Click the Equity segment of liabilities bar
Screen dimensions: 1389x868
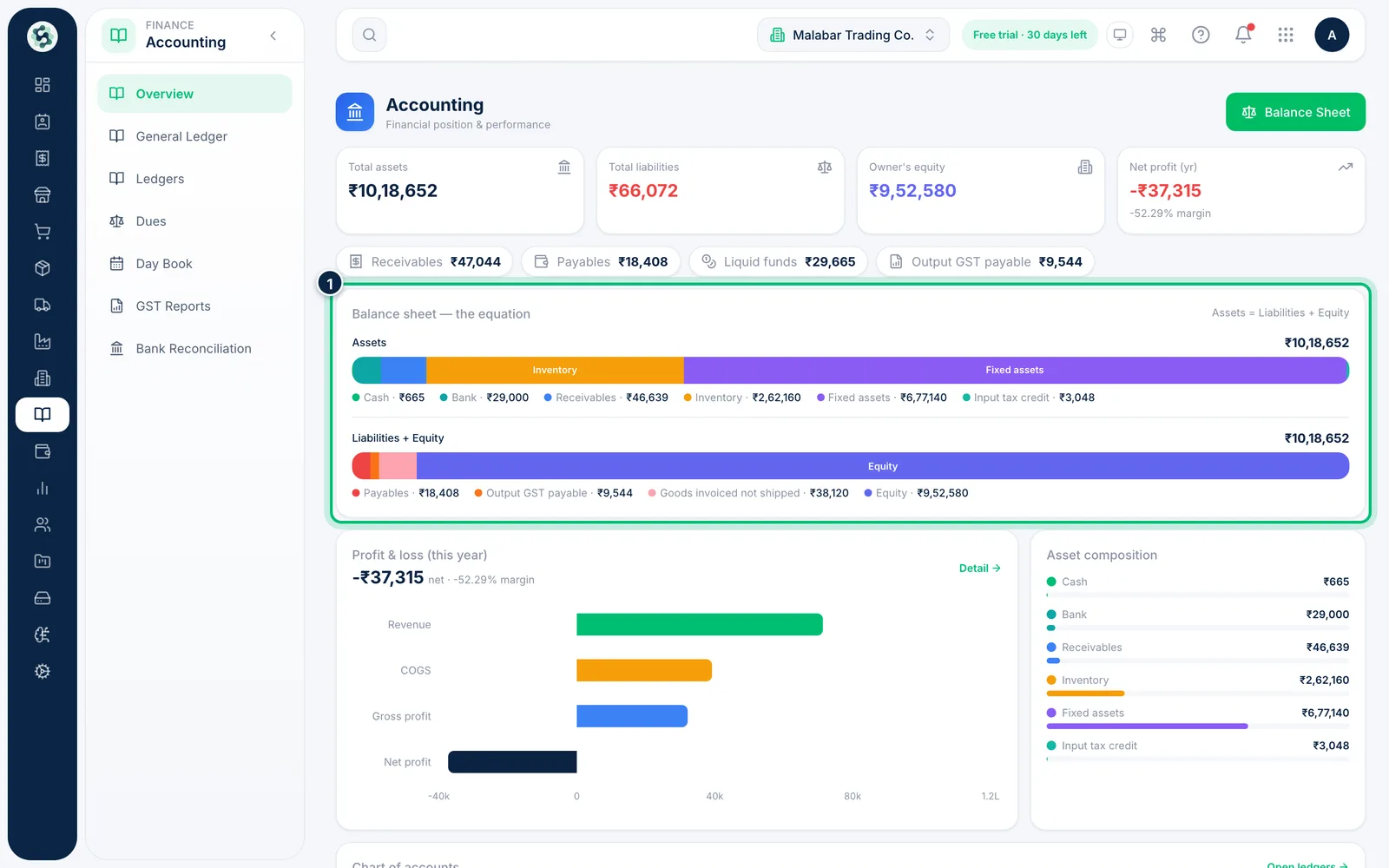point(883,466)
